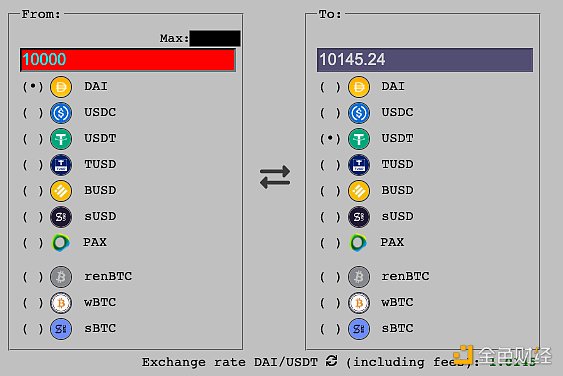Viewport: 563px width, 376px height.
Task: Click the BUSD icon in To panel
Action: (359, 191)
